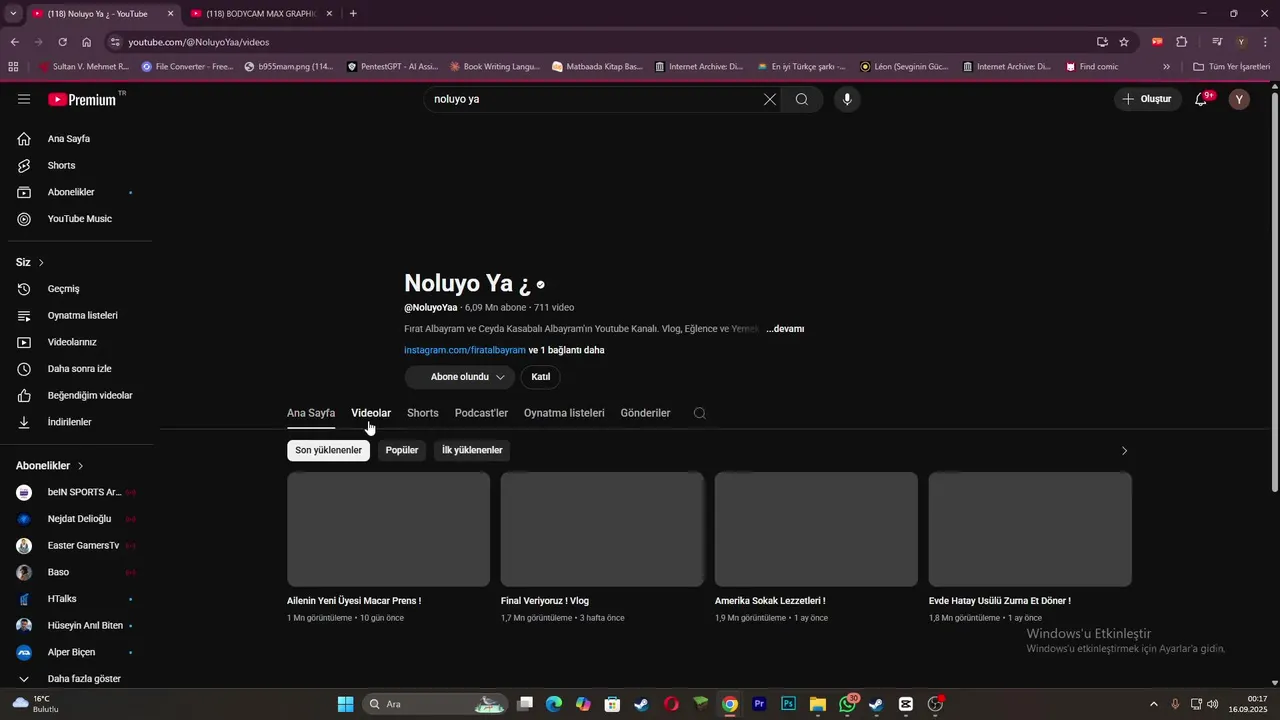Select the Son yüklenenler filter chip
The image size is (1280, 720).
[328, 451]
